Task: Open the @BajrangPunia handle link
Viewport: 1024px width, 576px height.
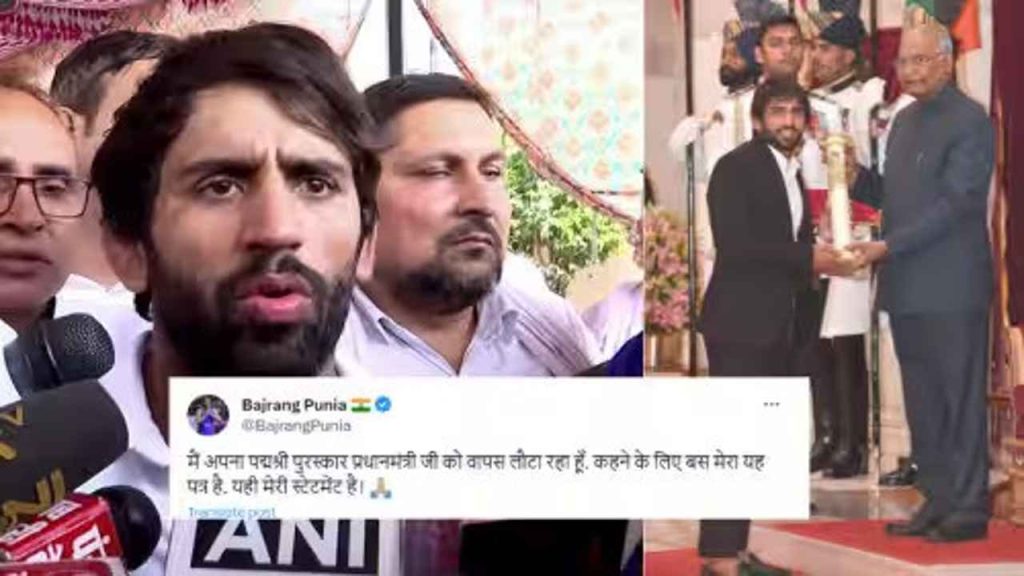Action: (x=296, y=426)
